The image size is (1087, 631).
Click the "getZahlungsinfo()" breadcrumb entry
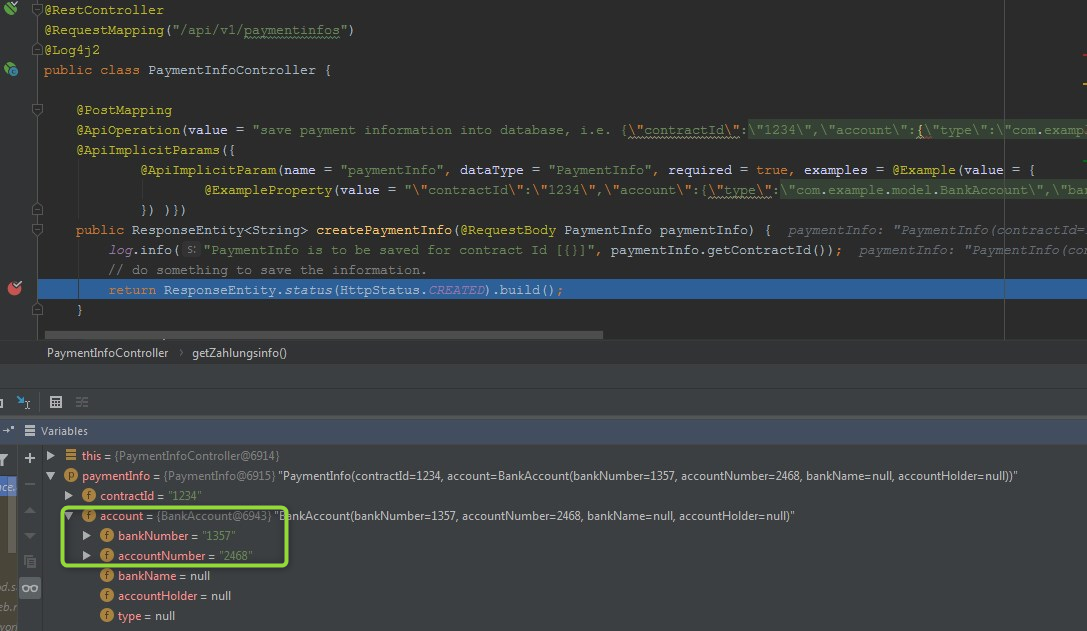tap(240, 352)
